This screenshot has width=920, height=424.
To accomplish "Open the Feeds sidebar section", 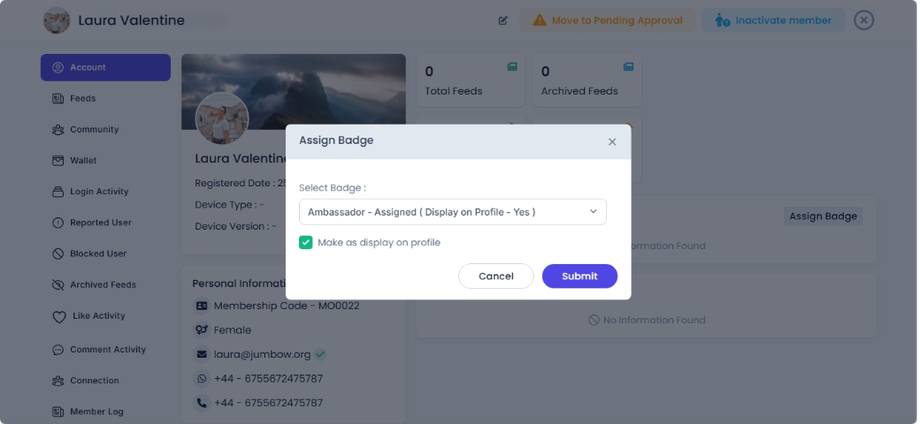I will [x=83, y=99].
